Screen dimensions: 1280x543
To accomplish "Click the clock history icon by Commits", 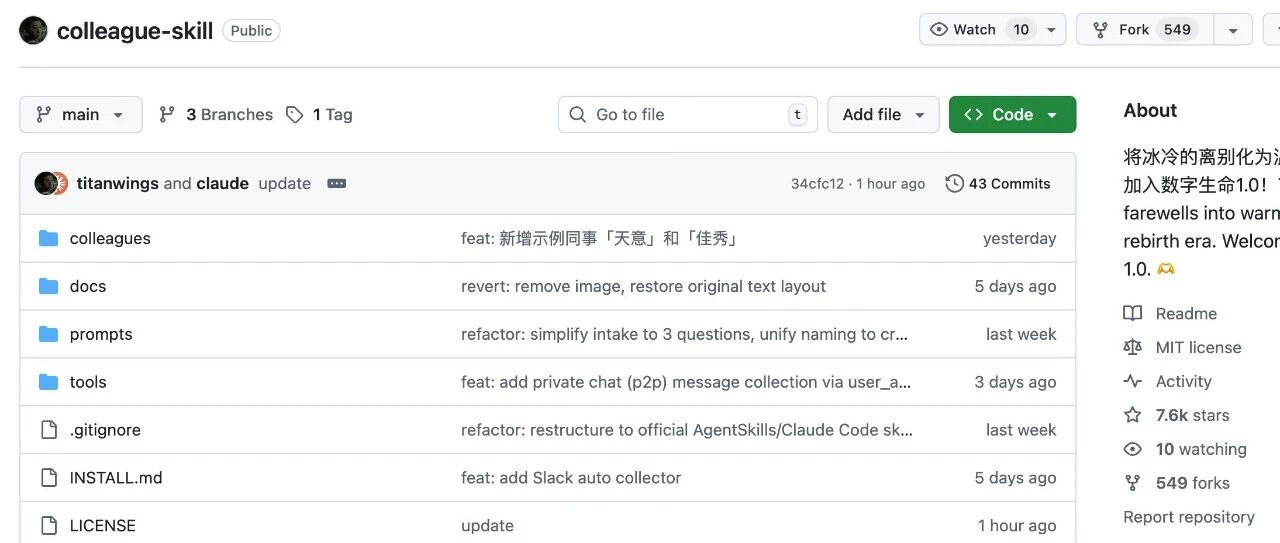I will pyautogui.click(x=954, y=183).
